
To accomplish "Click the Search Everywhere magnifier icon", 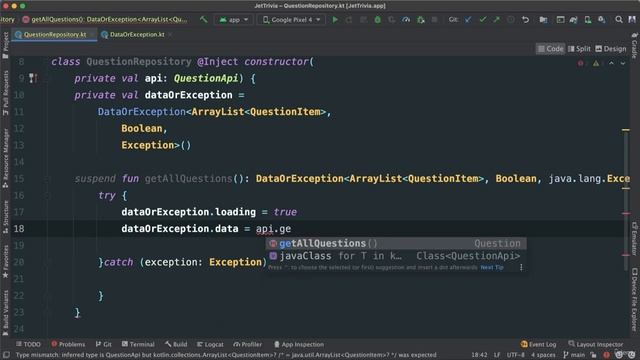I will pyautogui.click(x=619, y=19).
